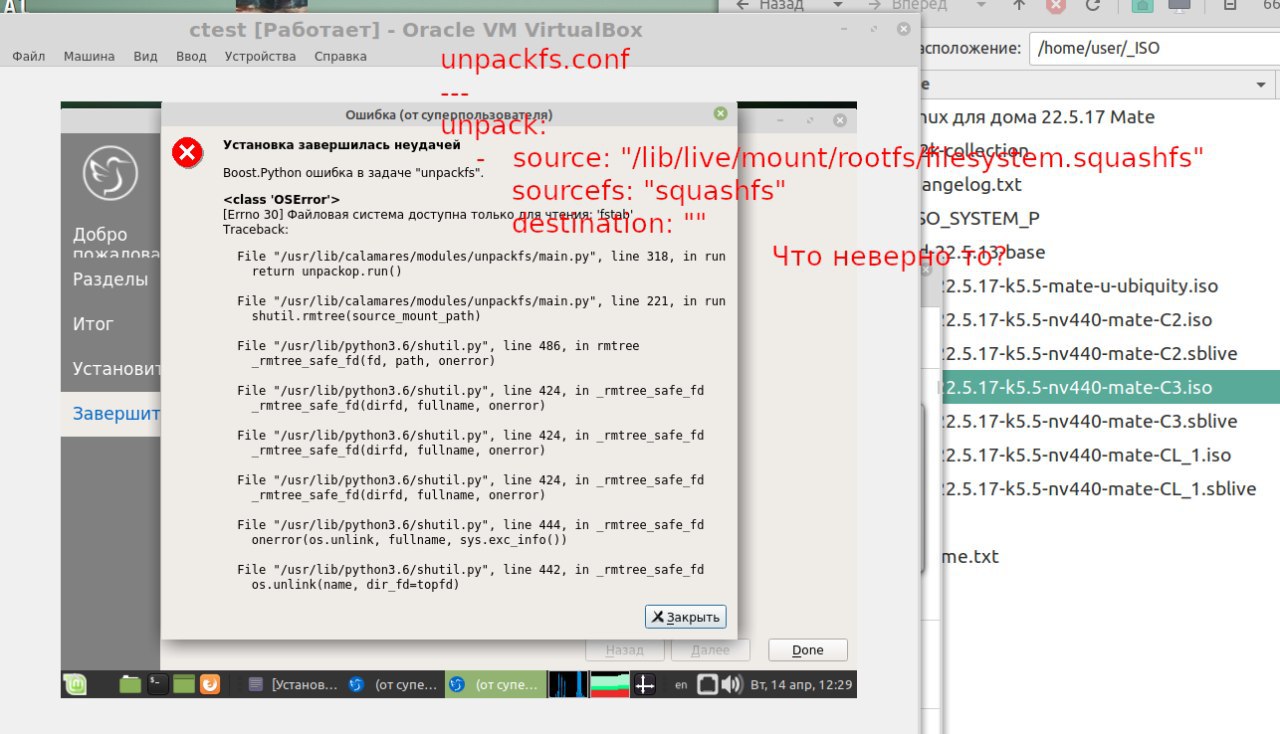Open the volume control in guest panel

[731, 685]
